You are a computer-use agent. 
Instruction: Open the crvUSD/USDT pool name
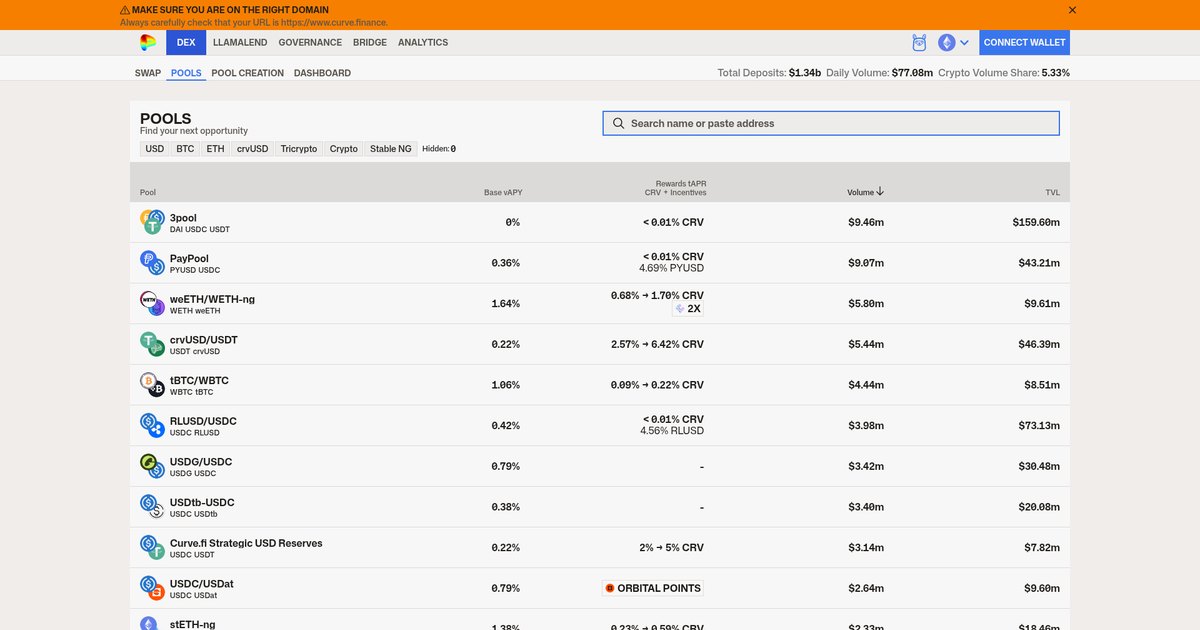(x=204, y=340)
